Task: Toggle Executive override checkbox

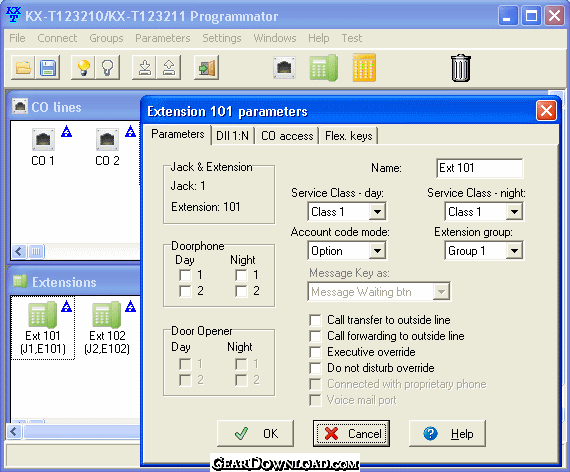Action: (315, 352)
